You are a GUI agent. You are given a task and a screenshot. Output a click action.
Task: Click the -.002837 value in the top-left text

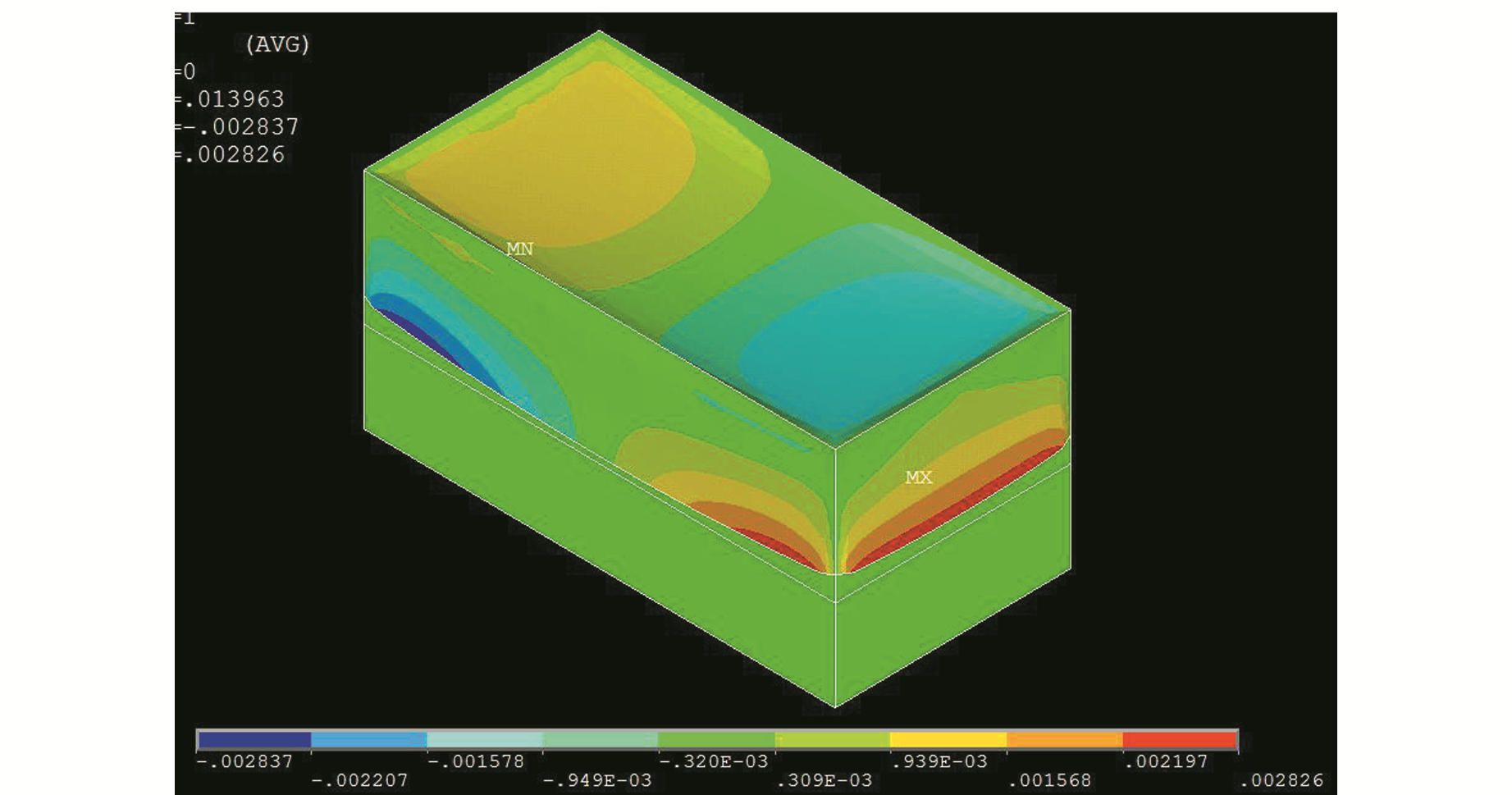pos(241,127)
